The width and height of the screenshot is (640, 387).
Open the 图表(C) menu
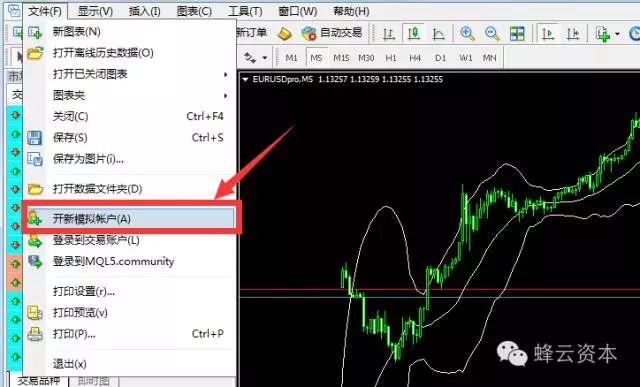(x=194, y=11)
